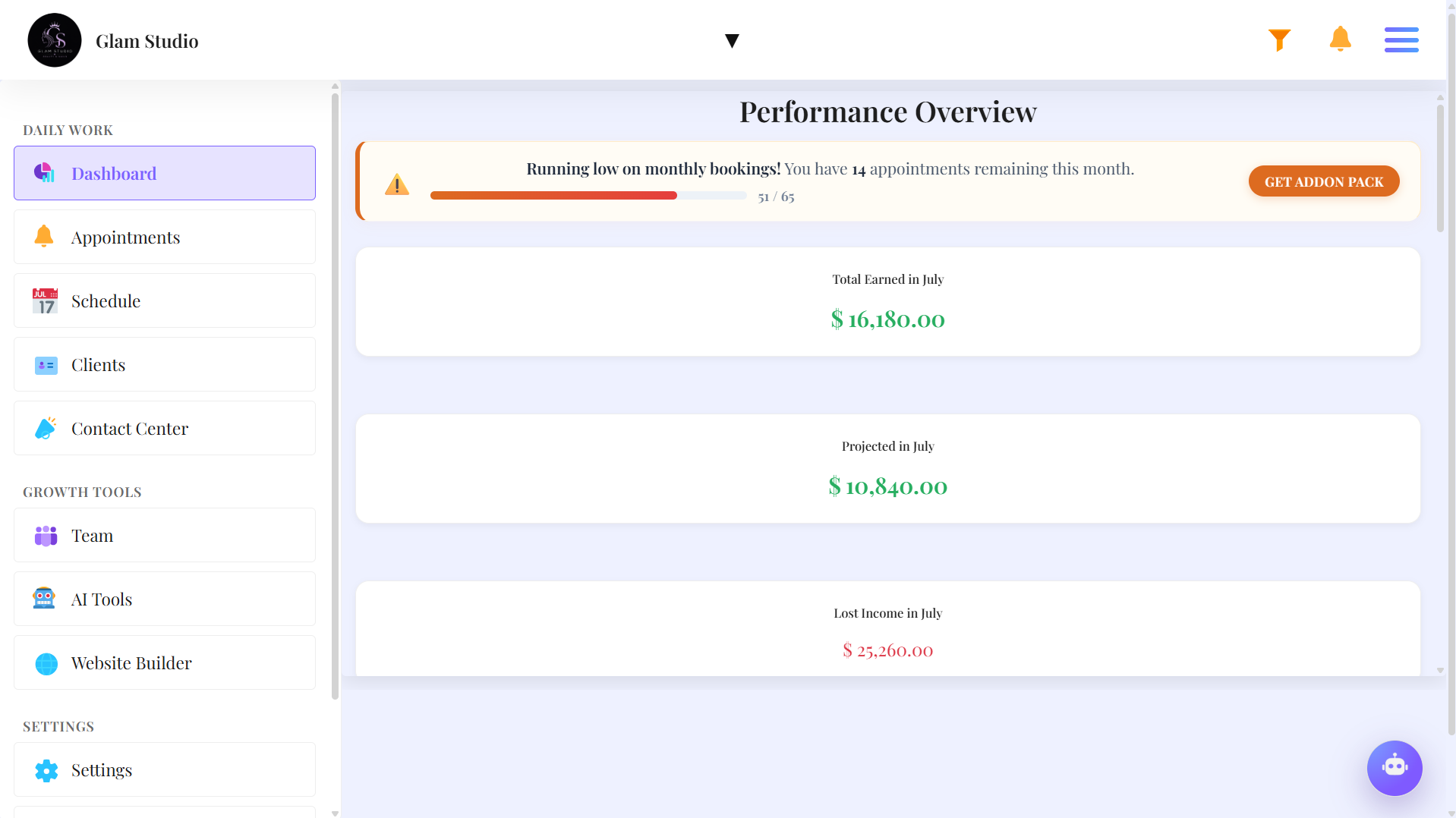The width and height of the screenshot is (1456, 818).
Task: Click the monthly bookings progress bar
Action: (x=588, y=196)
